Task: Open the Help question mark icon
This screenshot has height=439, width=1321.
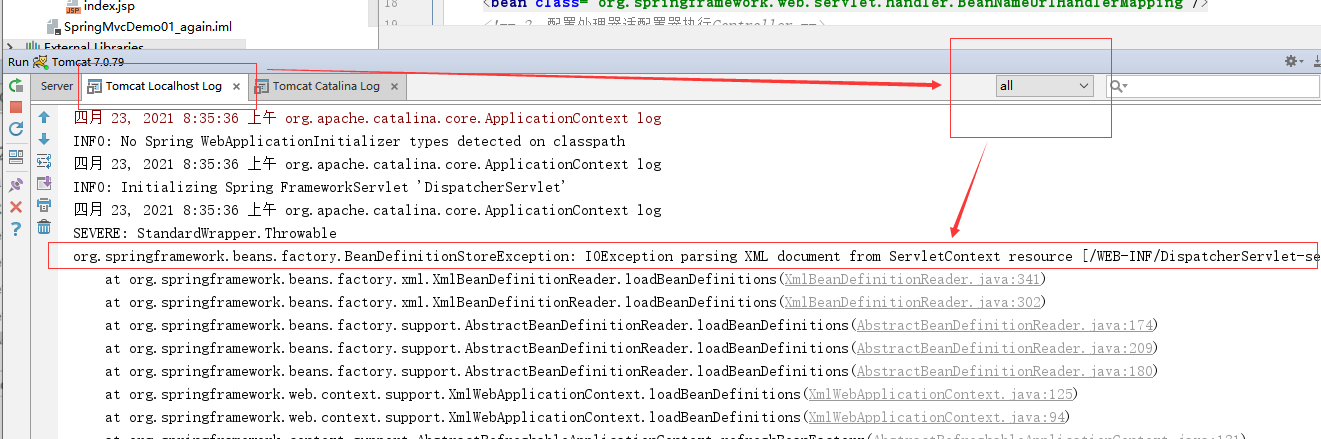Action: pos(16,229)
